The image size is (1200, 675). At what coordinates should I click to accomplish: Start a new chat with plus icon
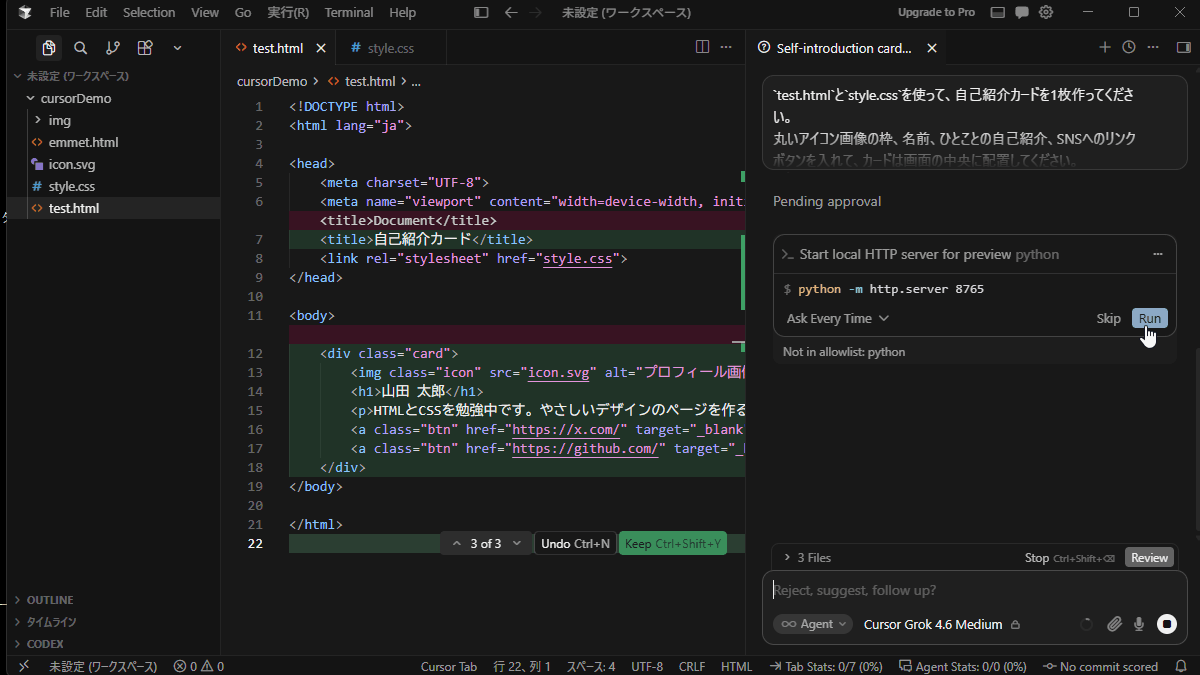pyautogui.click(x=1105, y=47)
